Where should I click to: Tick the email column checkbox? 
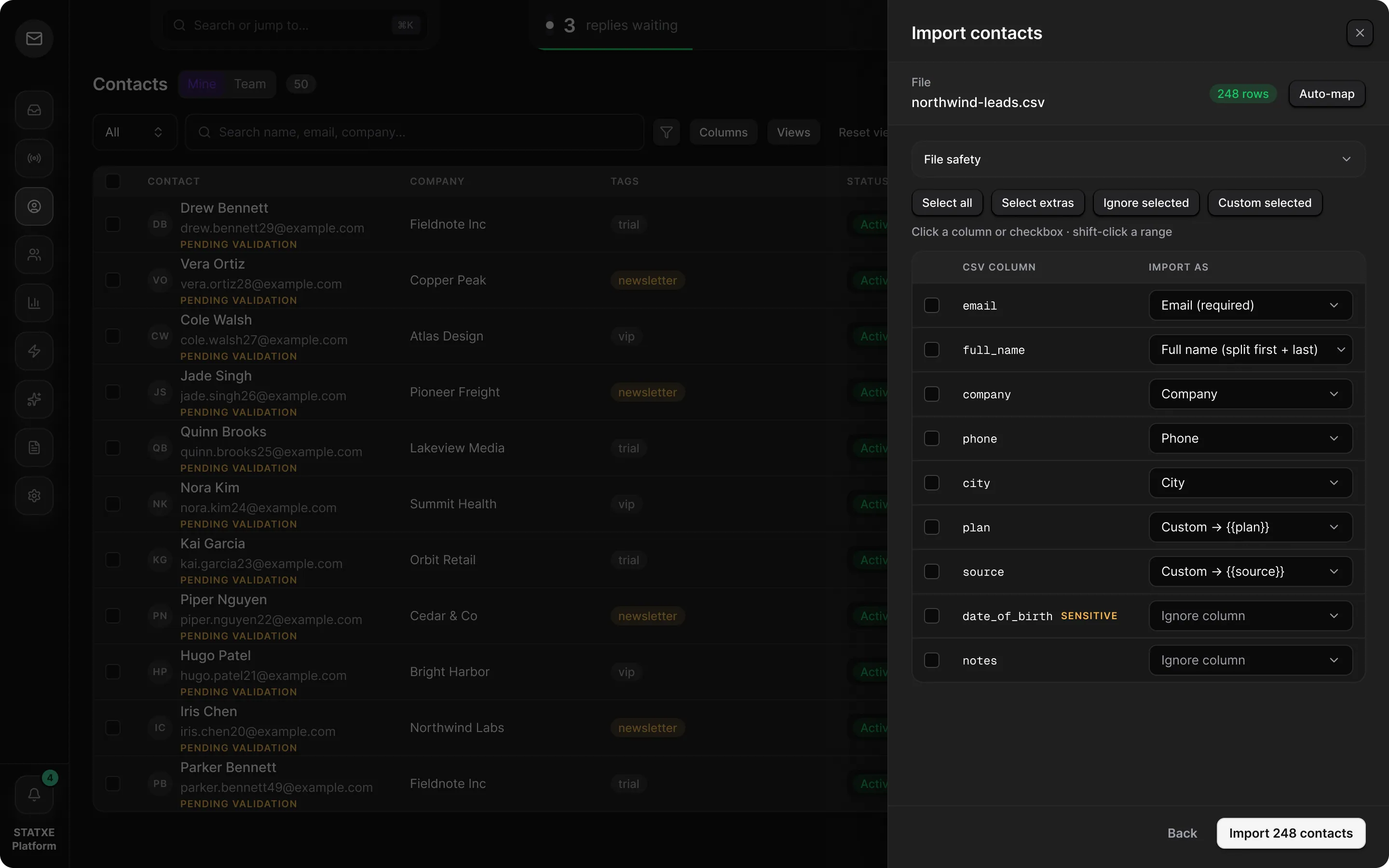(932, 305)
